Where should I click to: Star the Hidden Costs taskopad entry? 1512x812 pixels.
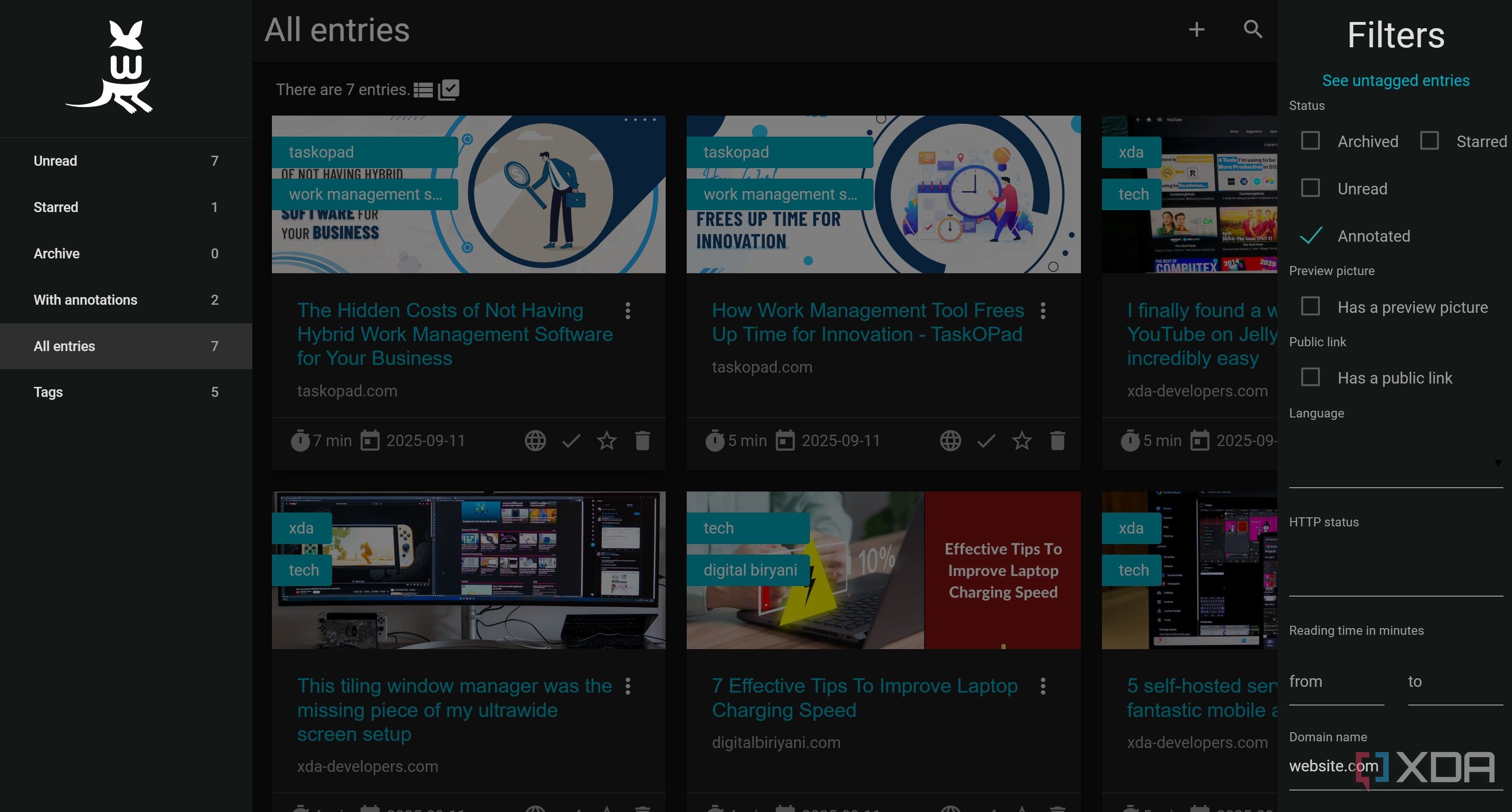click(x=607, y=440)
